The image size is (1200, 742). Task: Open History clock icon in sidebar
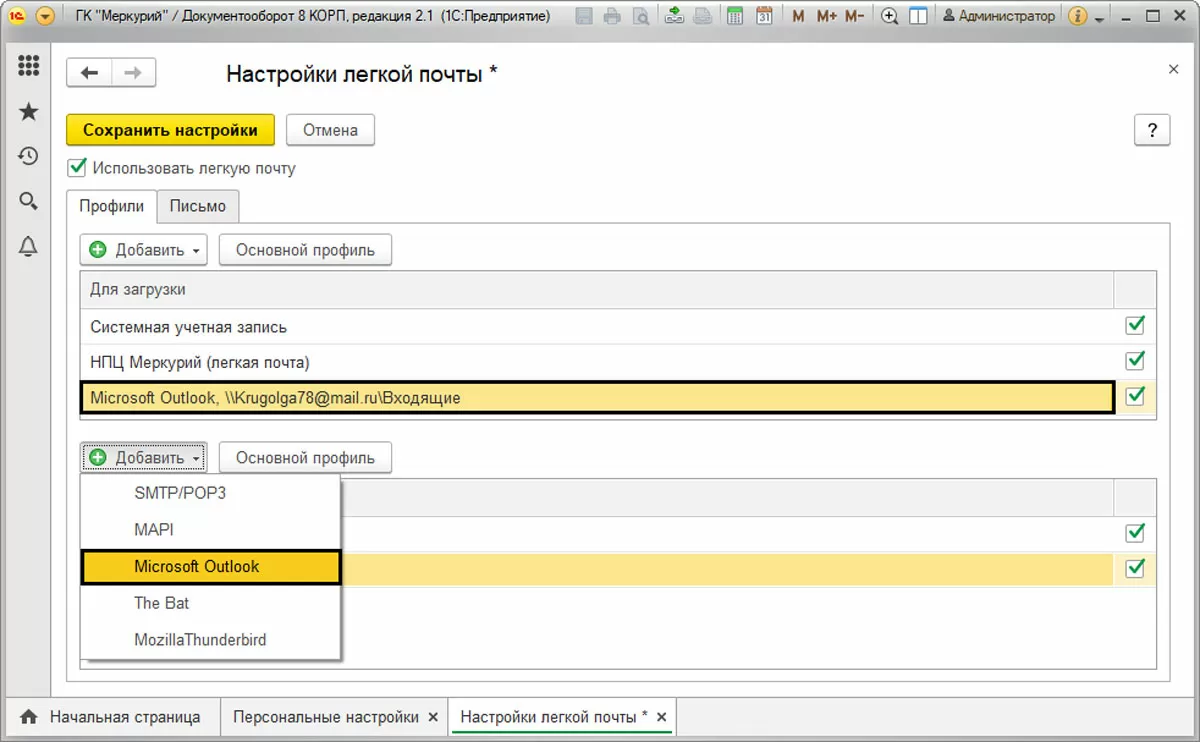[28, 156]
